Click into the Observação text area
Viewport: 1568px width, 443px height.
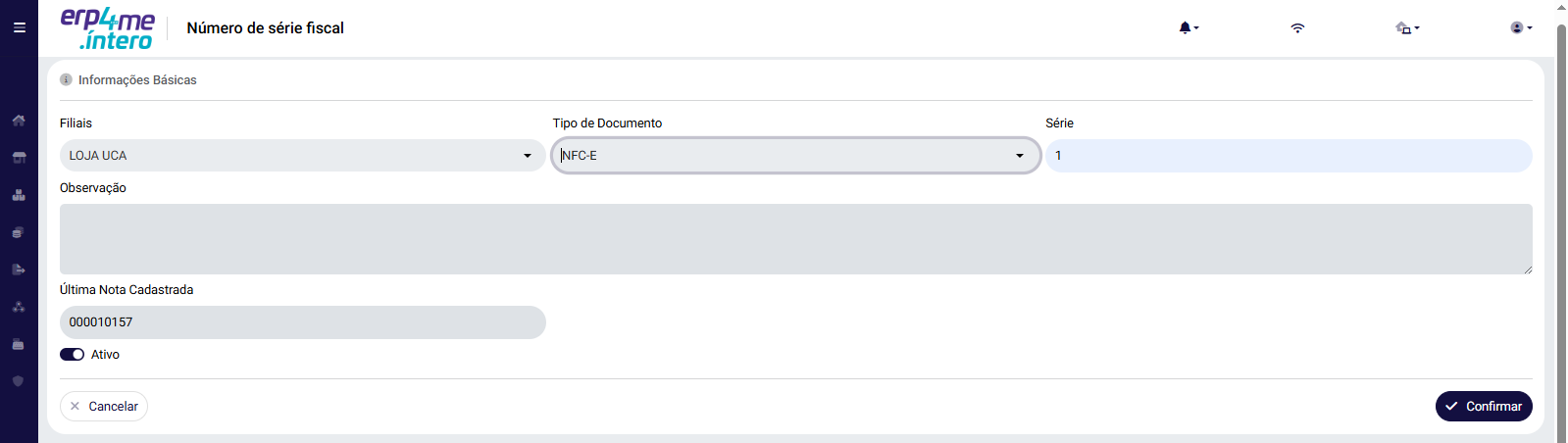pyautogui.click(x=795, y=239)
